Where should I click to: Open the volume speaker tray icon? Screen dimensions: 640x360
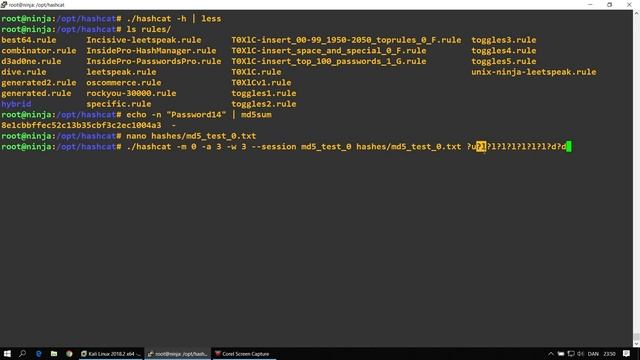click(580, 353)
